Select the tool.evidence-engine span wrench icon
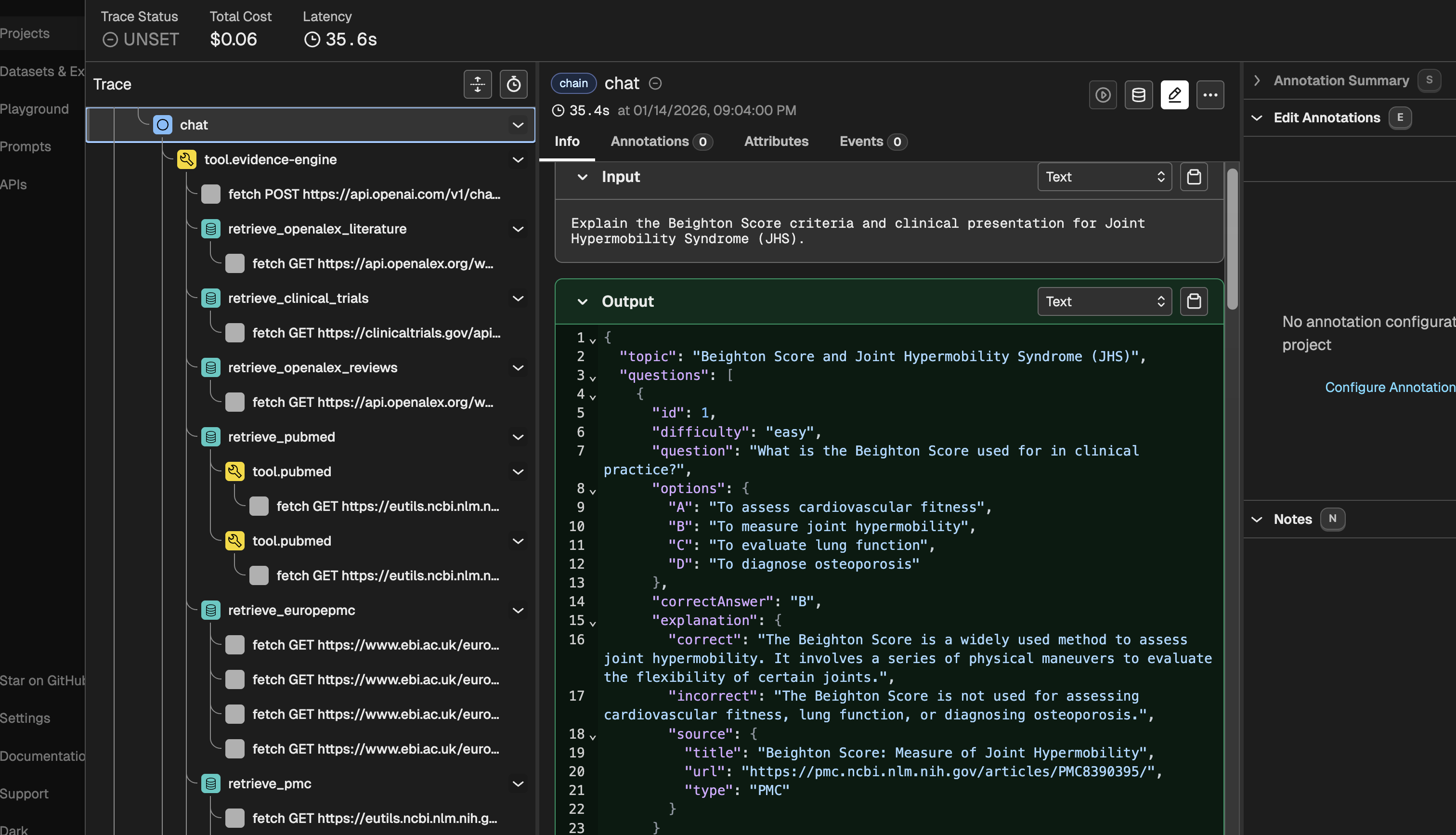 pyautogui.click(x=187, y=159)
